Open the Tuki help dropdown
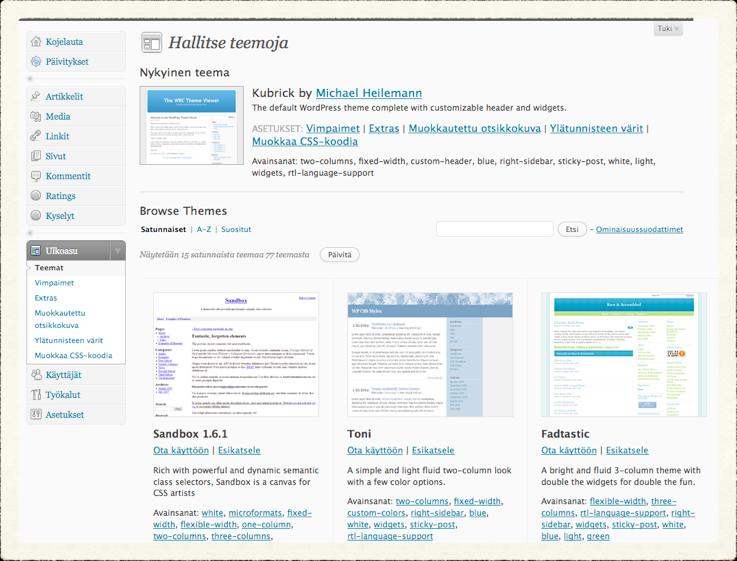This screenshot has width=737, height=561. (x=668, y=29)
